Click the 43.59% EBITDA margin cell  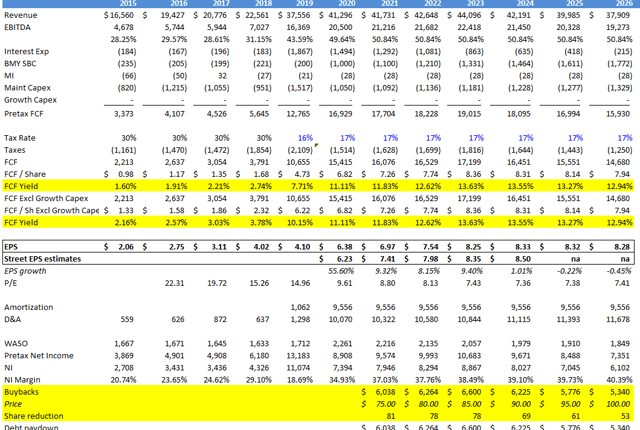(300, 40)
